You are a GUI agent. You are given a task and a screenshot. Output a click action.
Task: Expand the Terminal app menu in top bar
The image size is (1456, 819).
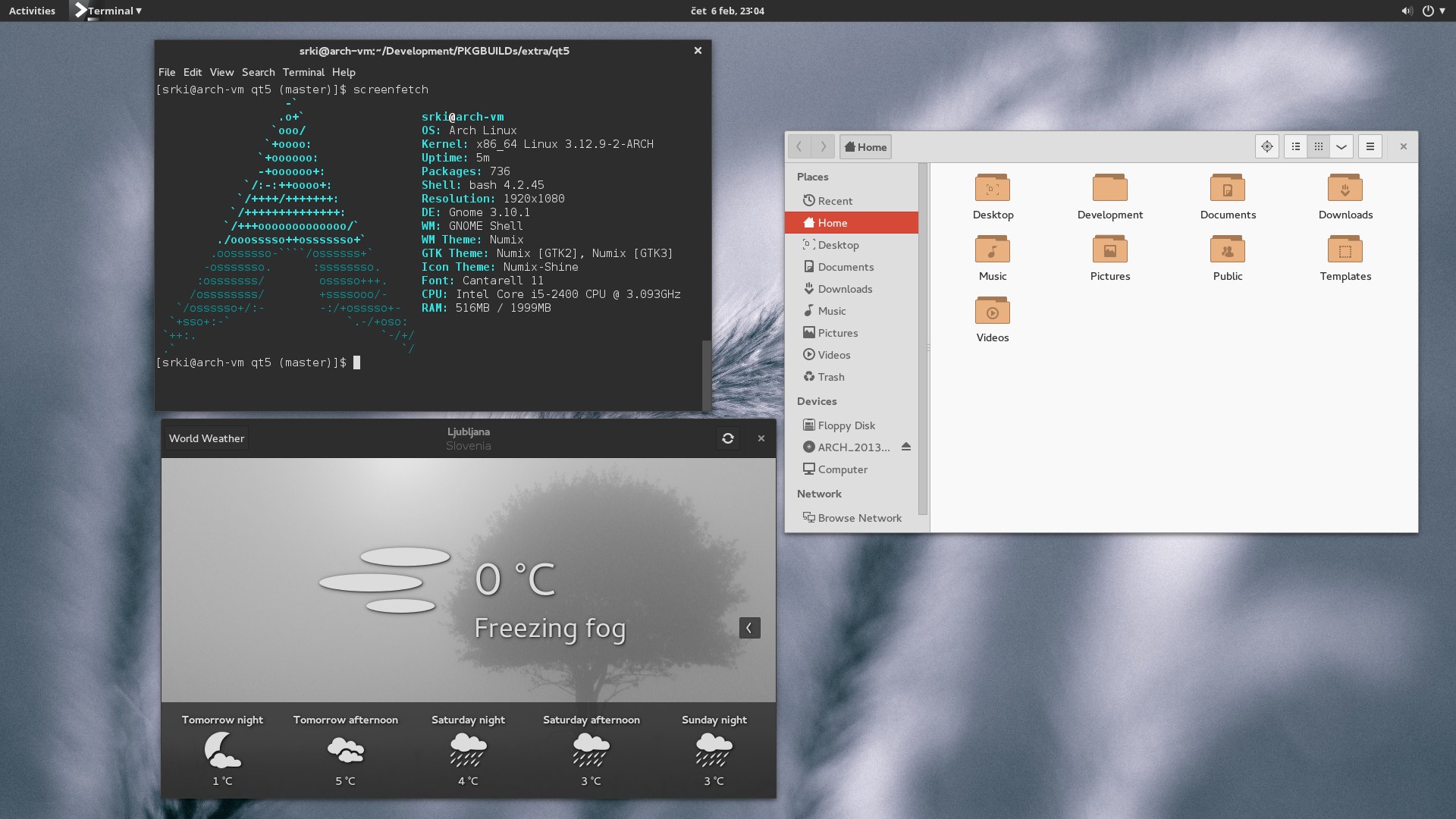[x=111, y=11]
